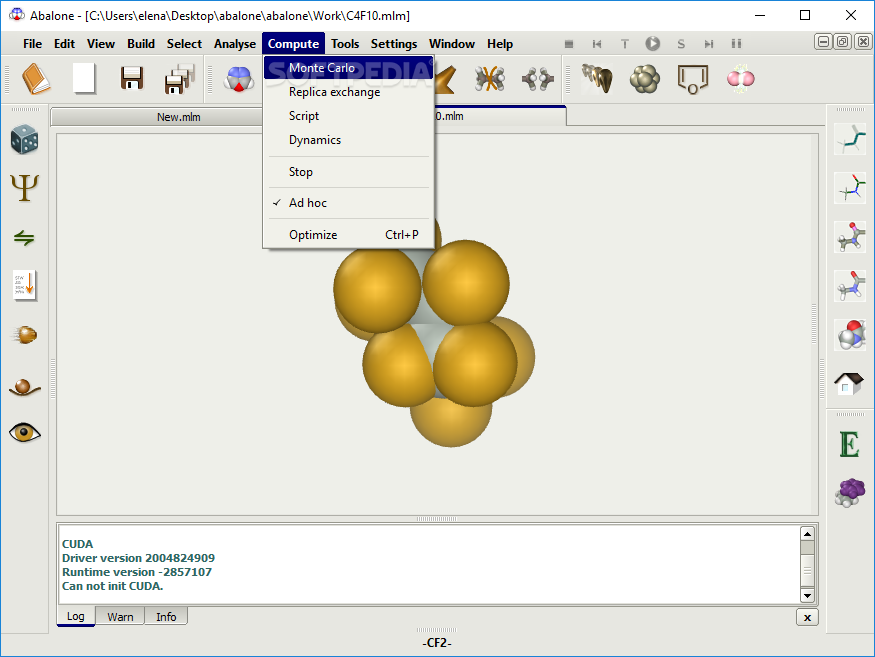Toggle the eye view icon
This screenshot has height=657, width=875.
(25, 433)
